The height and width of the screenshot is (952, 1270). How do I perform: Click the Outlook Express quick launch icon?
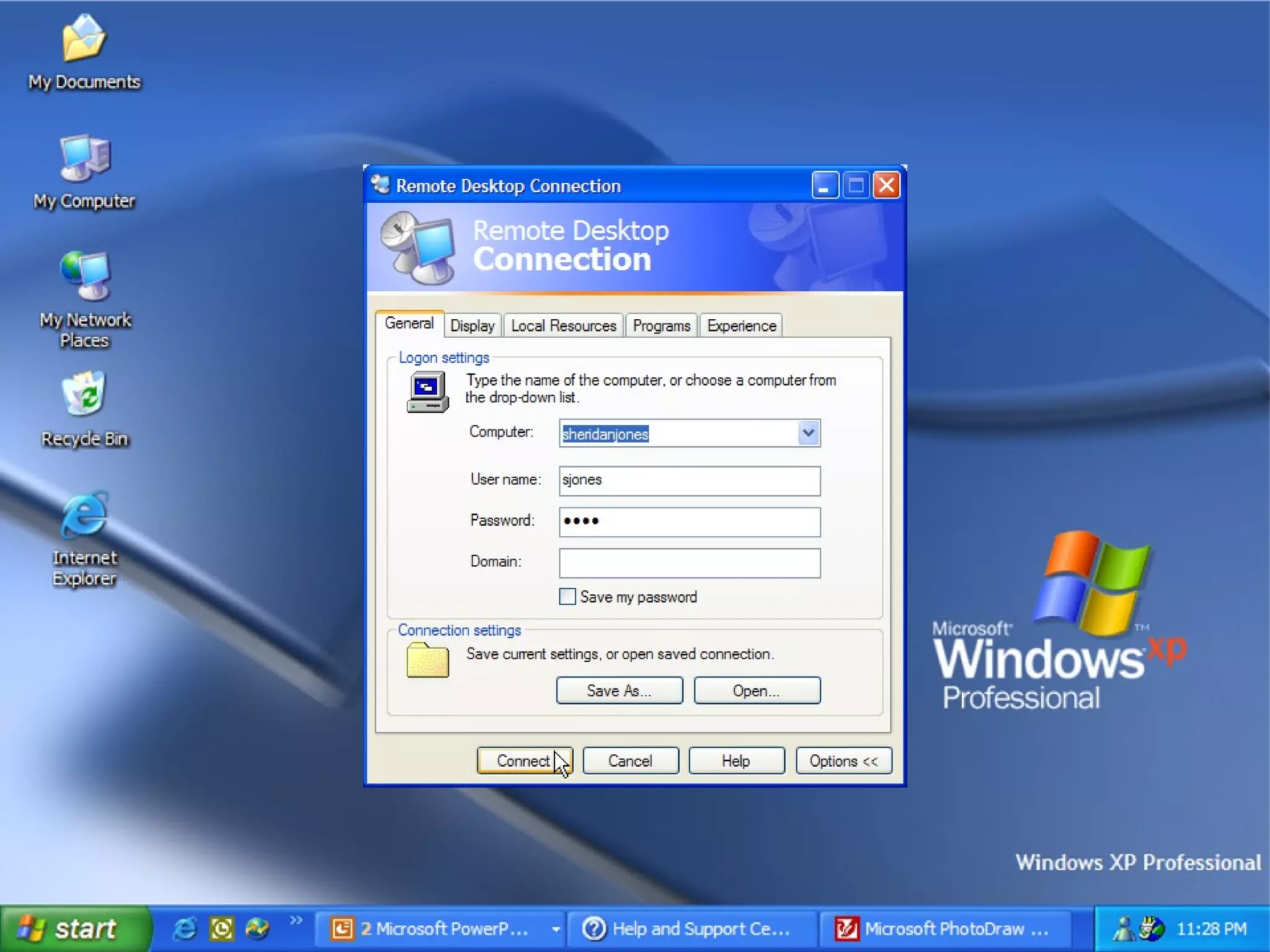[x=221, y=928]
